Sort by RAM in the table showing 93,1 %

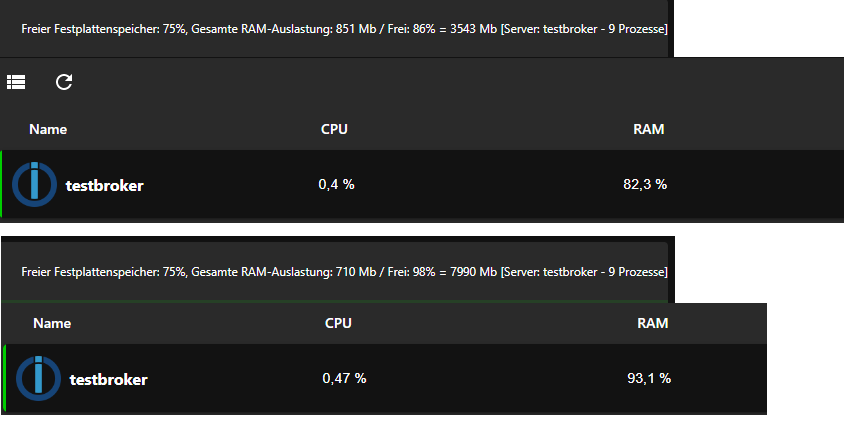653,323
